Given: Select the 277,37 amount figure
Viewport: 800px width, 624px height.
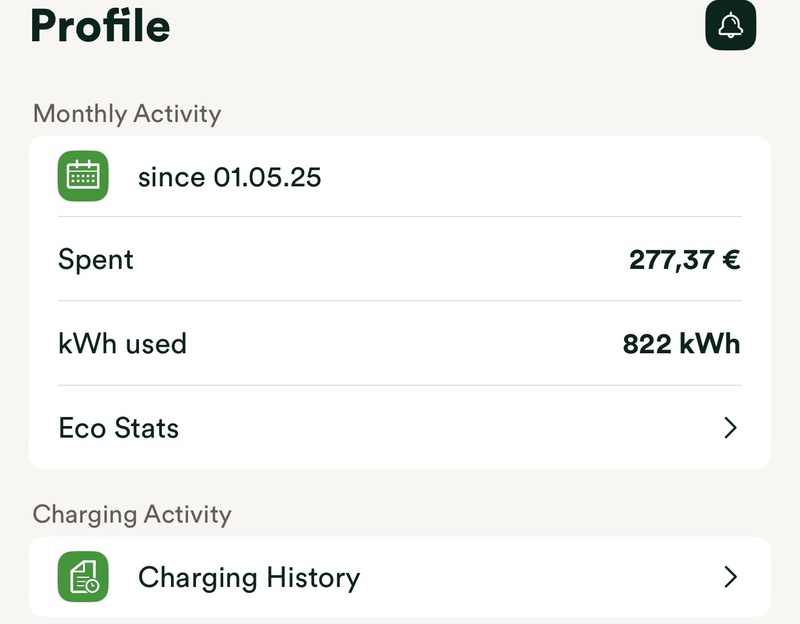Looking at the screenshot, I should click(670, 260).
